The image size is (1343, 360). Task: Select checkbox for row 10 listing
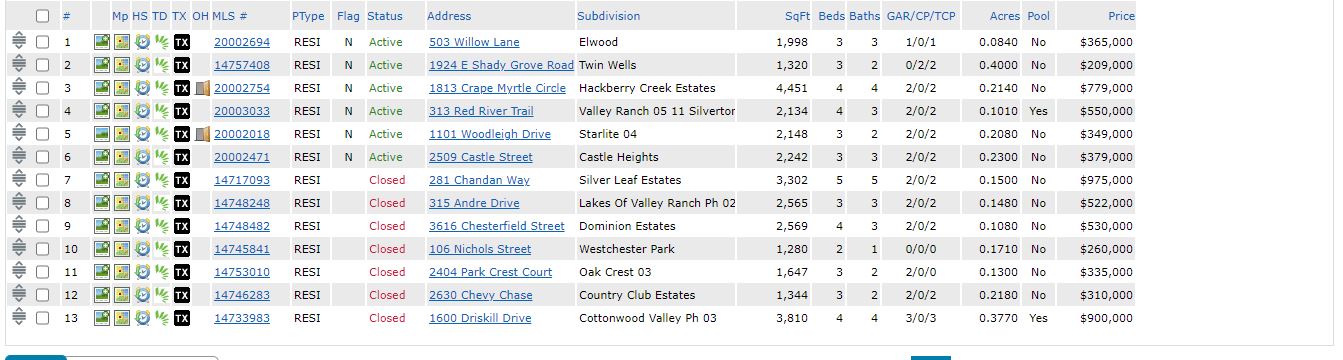click(42, 249)
